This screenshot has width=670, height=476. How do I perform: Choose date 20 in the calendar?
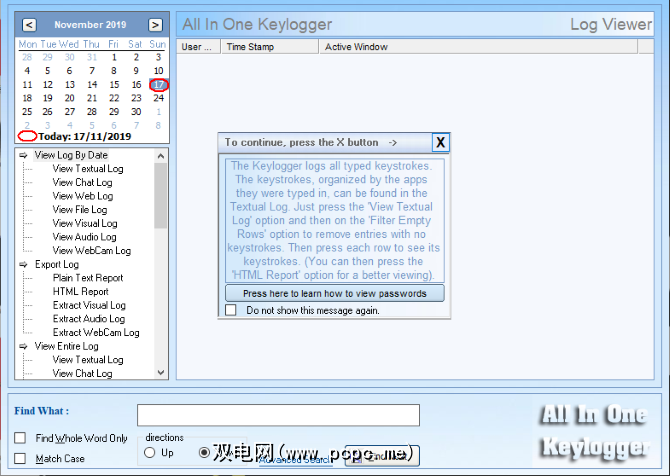point(70,98)
